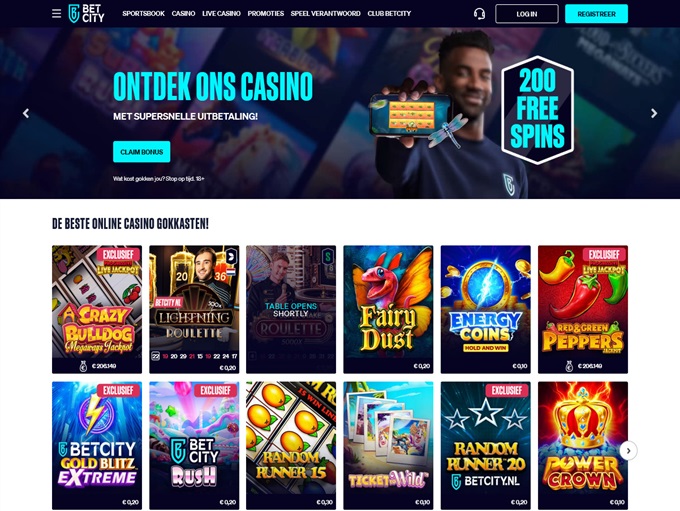Open customer support headset icon
This screenshot has height=511, width=680.
pos(479,14)
